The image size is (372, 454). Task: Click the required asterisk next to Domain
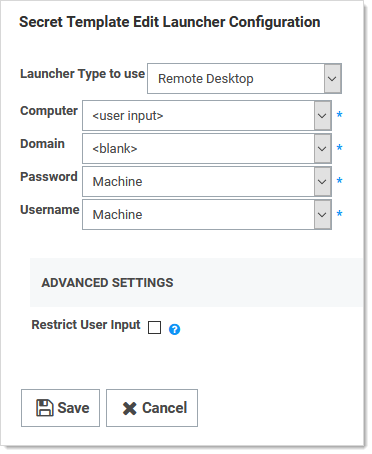(x=339, y=148)
